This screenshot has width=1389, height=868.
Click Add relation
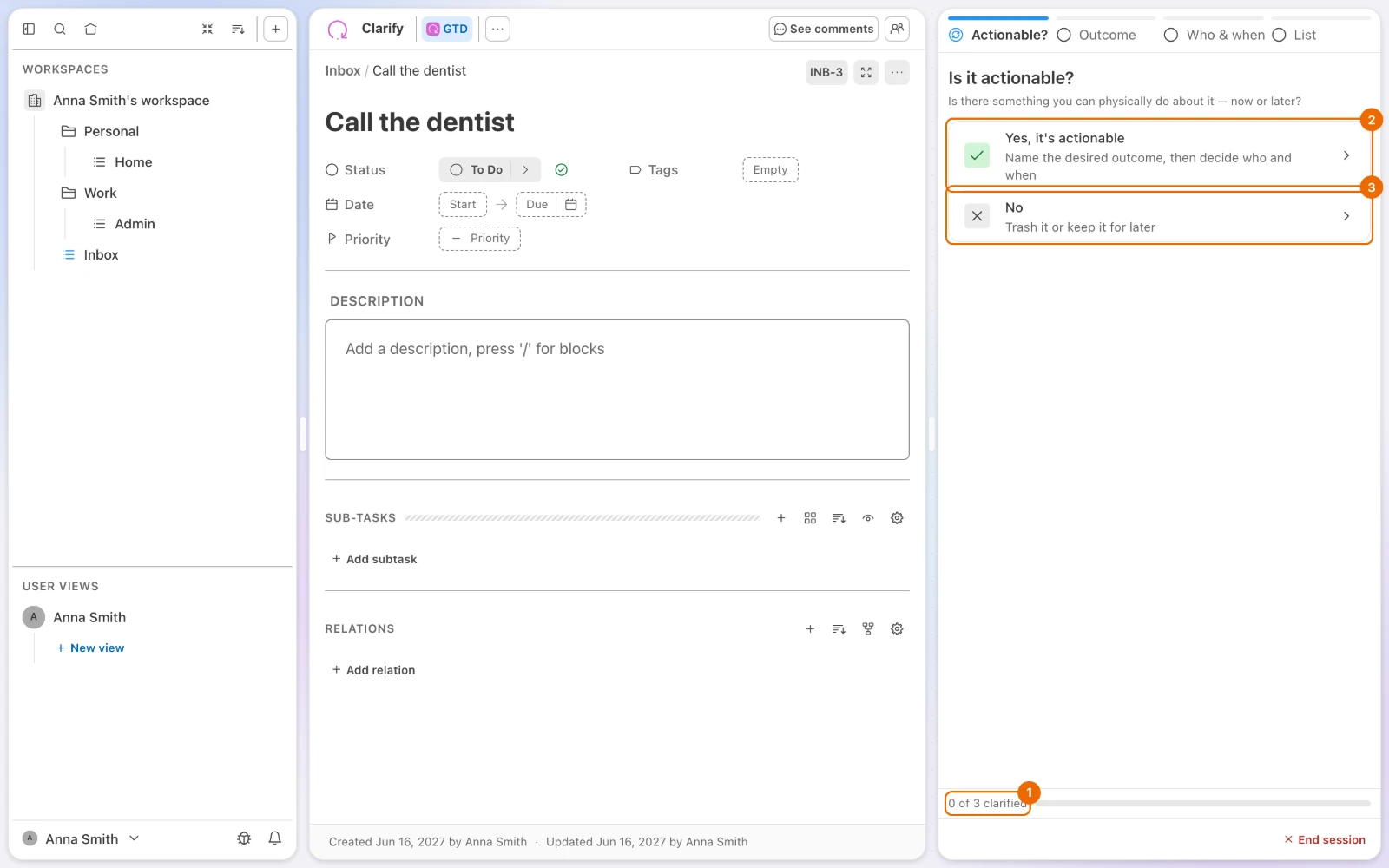click(373, 670)
